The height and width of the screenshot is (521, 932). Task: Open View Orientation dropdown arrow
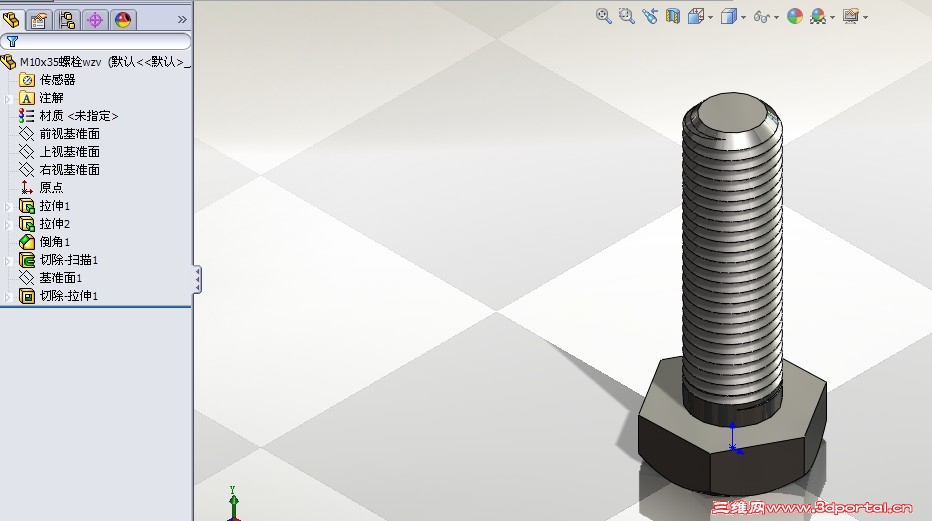click(710, 18)
